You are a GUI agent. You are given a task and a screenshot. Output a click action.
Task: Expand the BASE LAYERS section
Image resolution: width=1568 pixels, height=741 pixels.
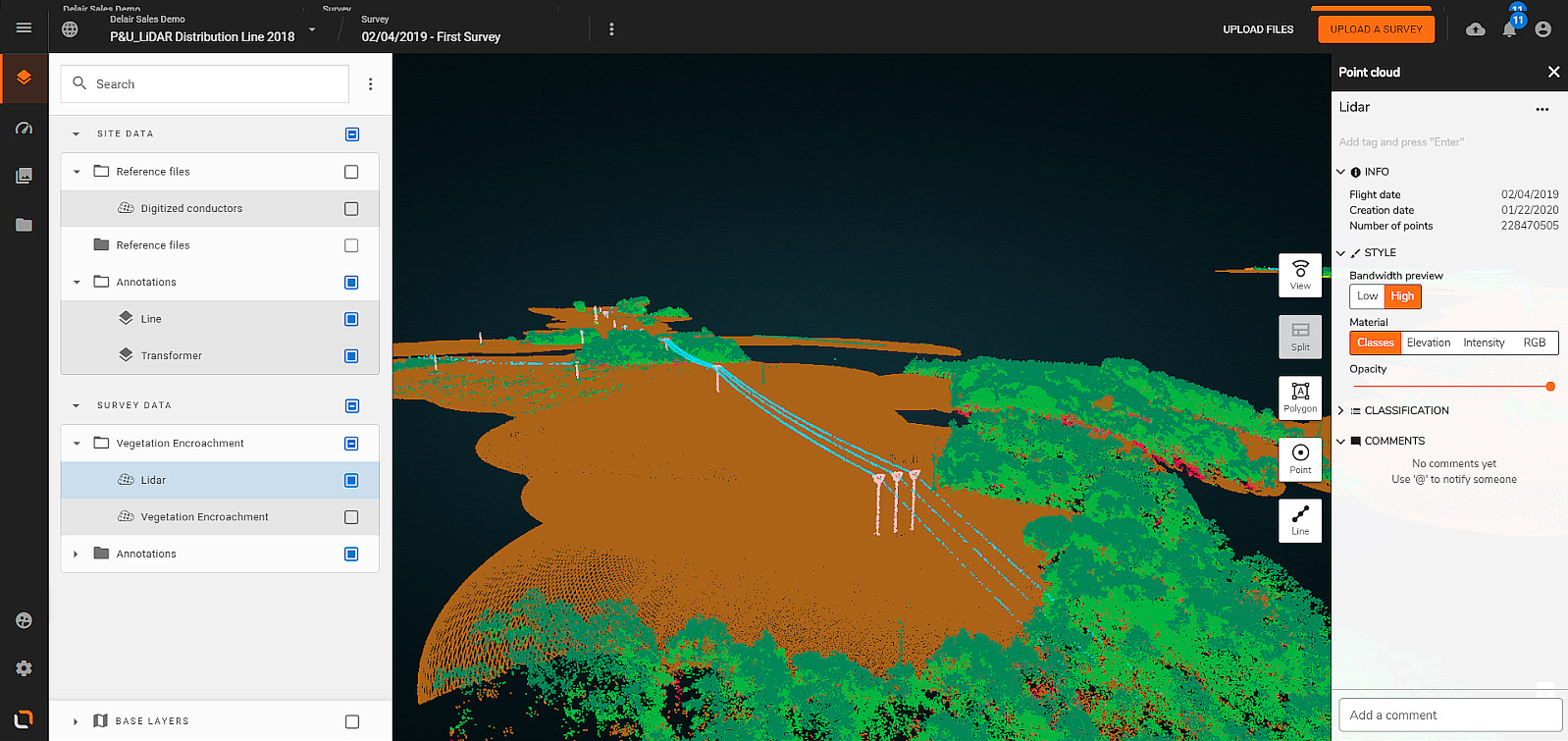pos(76,721)
